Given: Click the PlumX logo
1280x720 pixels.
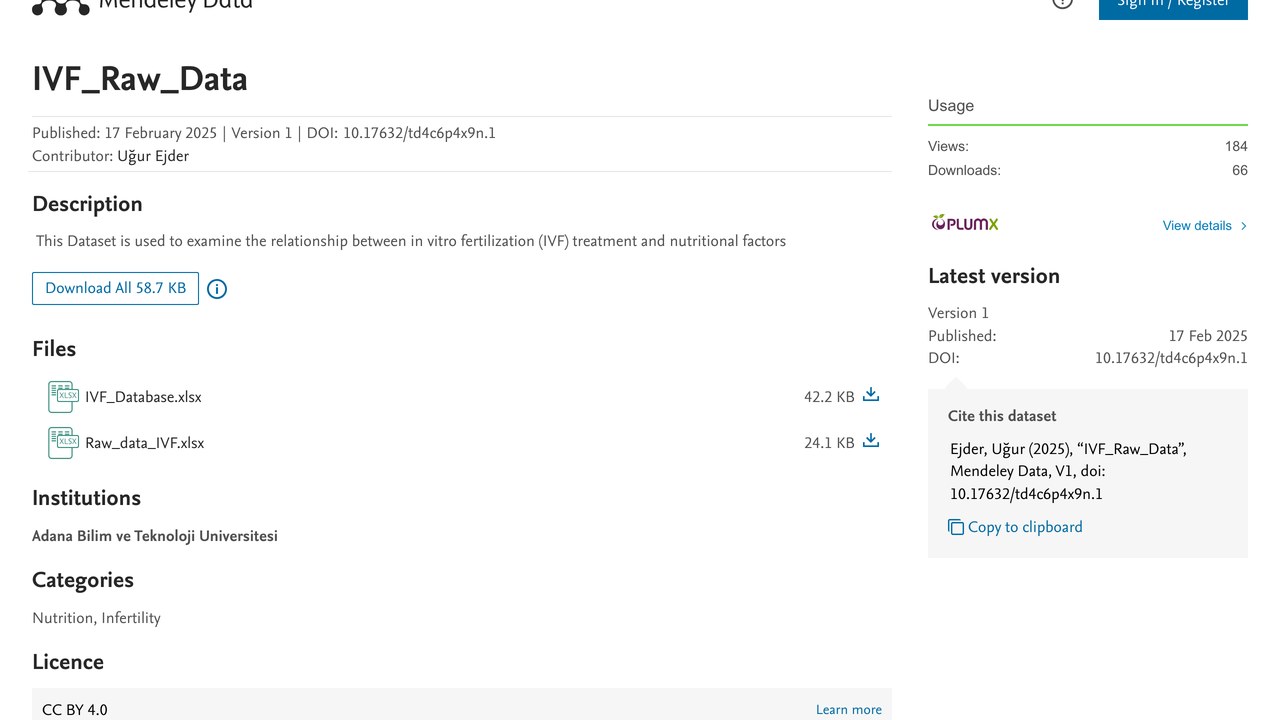Looking at the screenshot, I should click(965, 223).
